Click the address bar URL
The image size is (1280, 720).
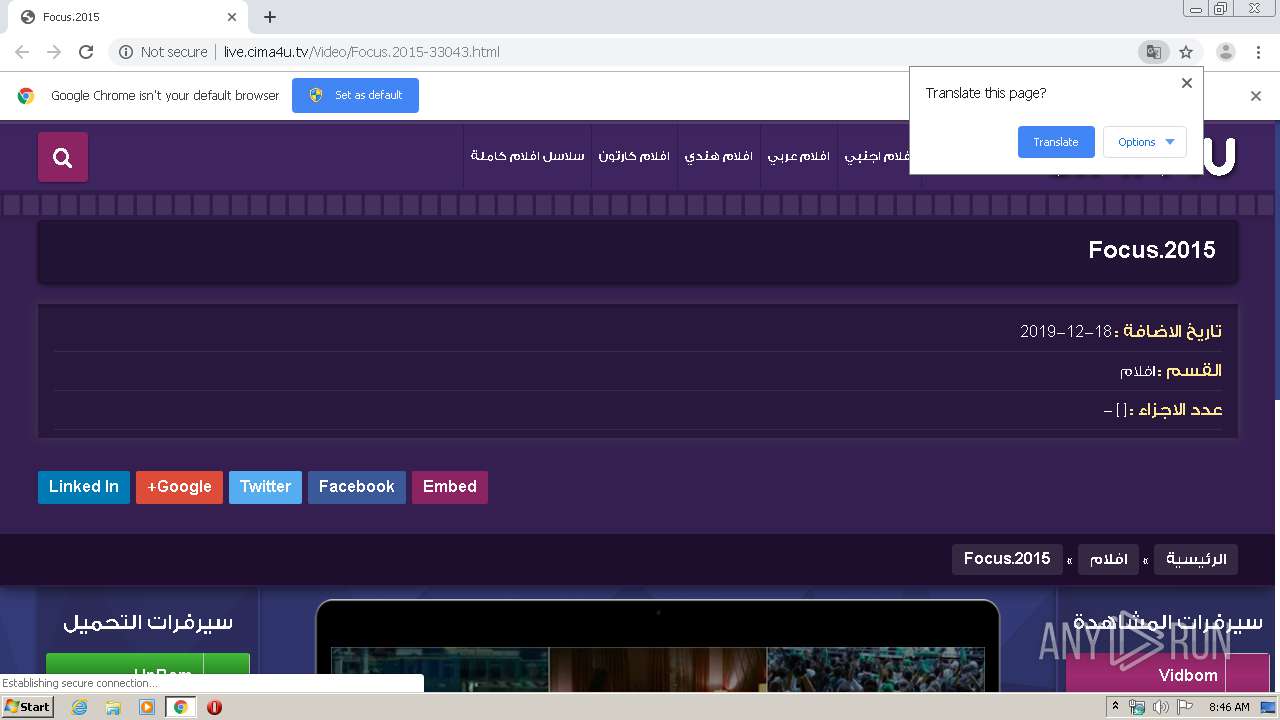361,52
